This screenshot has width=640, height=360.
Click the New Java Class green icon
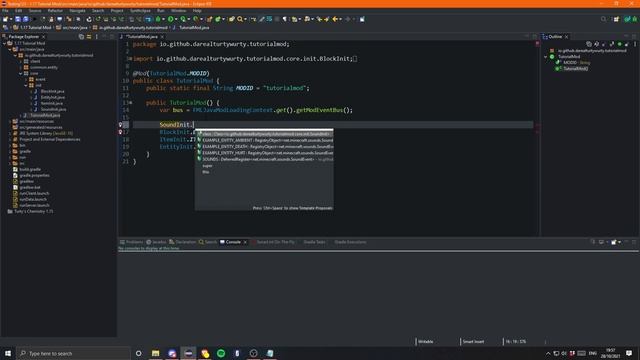[218, 19]
